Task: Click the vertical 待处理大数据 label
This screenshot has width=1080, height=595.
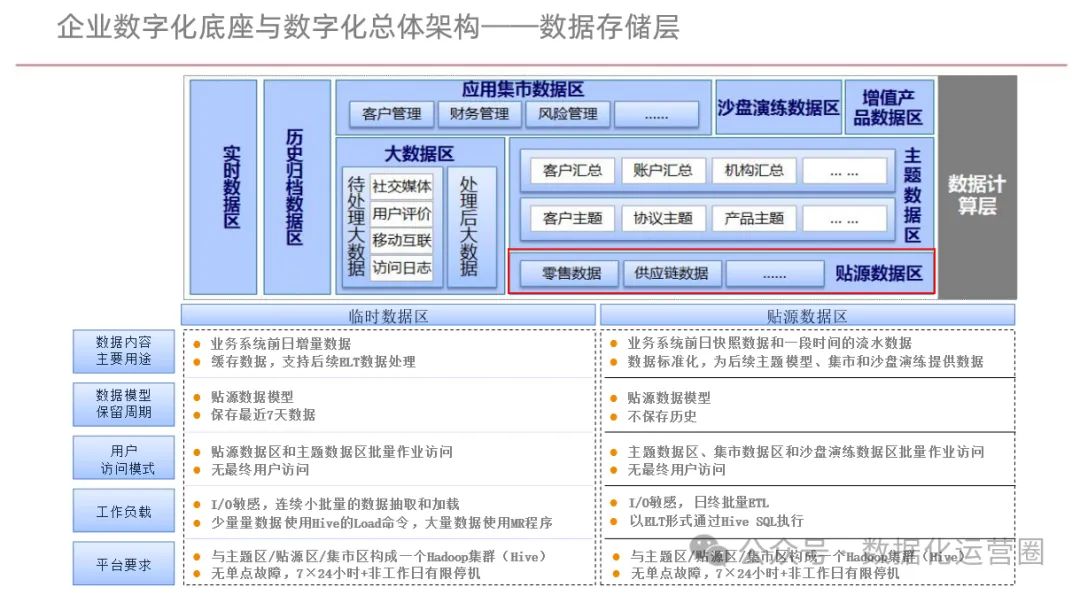Action: (x=355, y=226)
